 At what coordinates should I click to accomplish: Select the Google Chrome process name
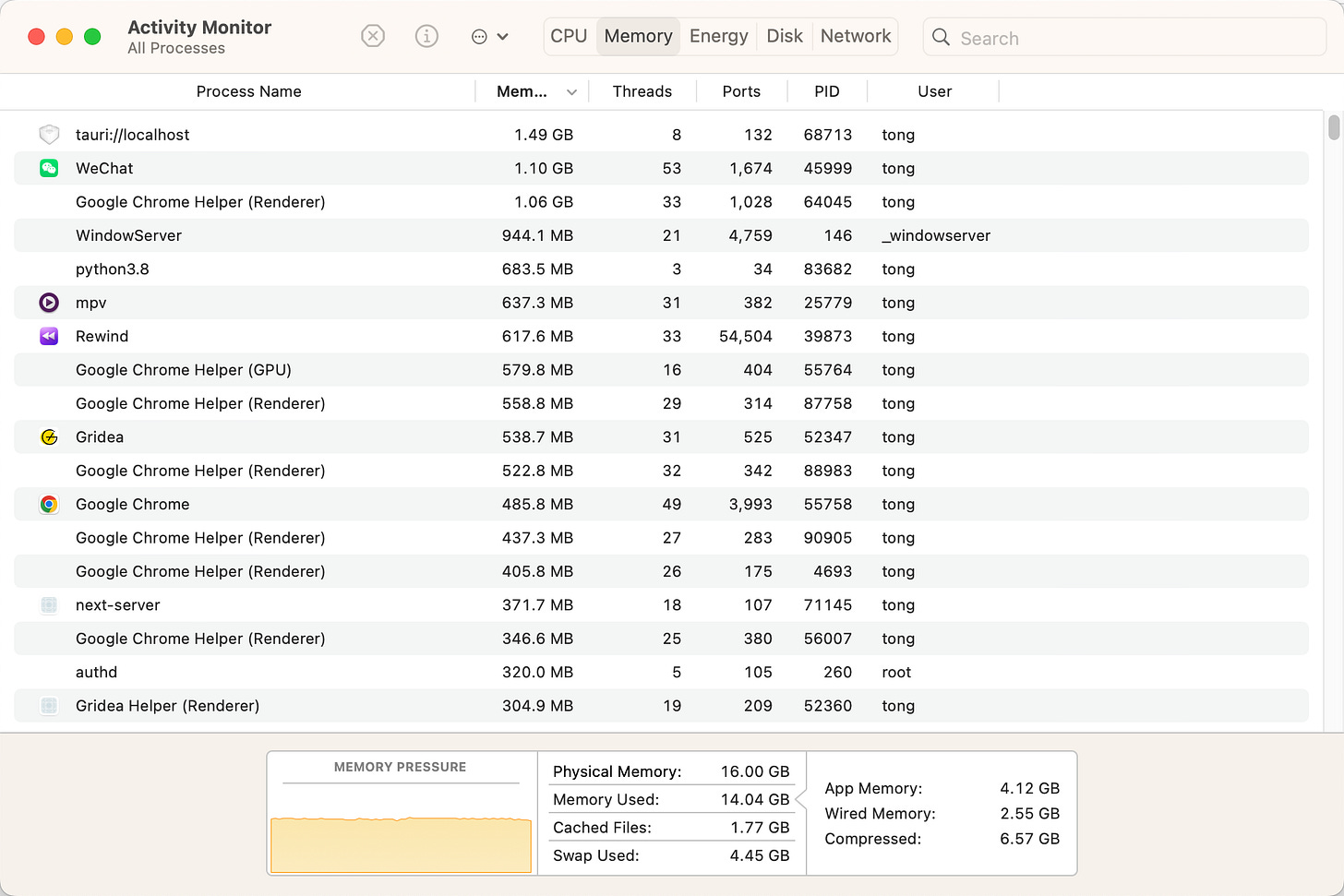point(132,505)
